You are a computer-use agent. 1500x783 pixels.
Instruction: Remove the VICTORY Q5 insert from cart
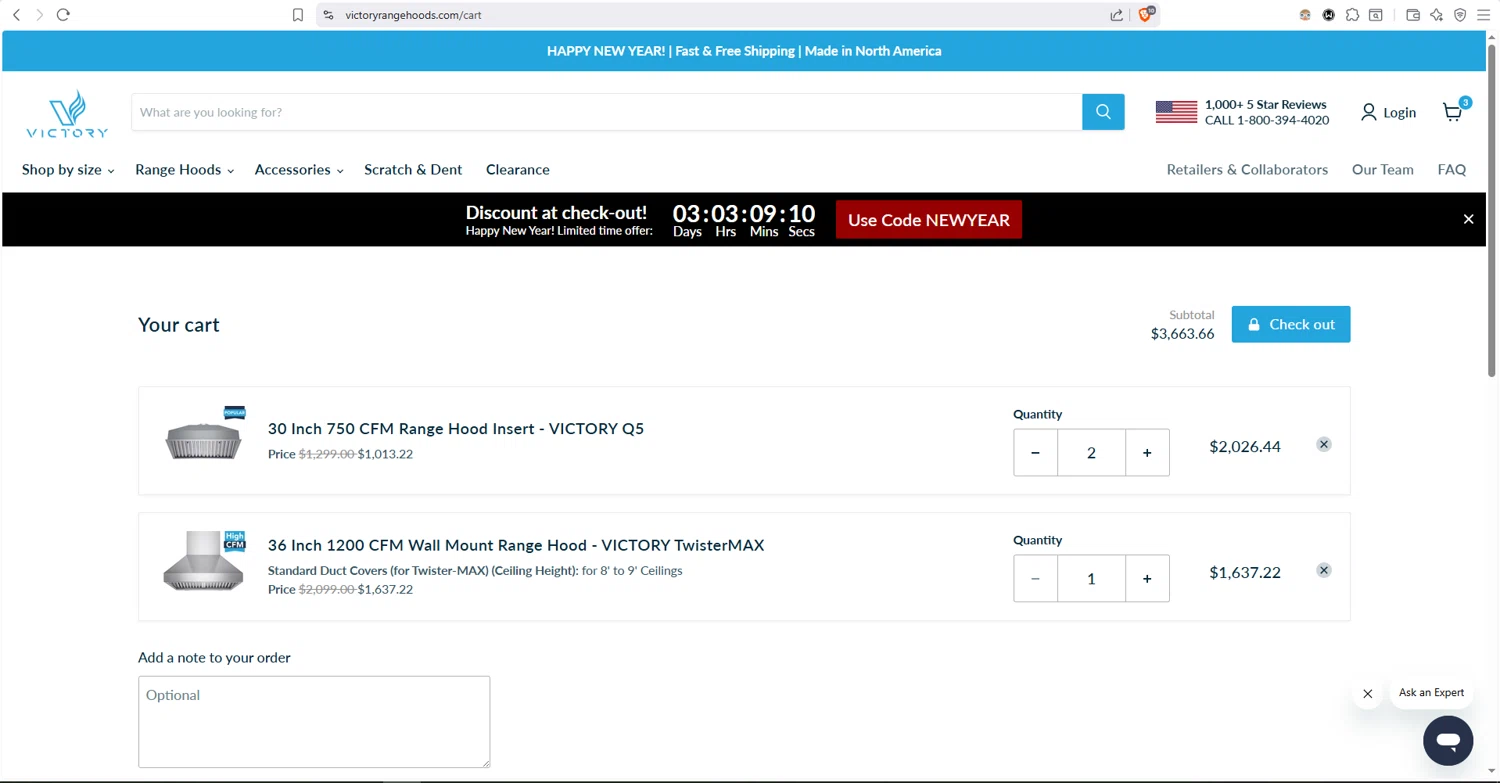(x=1323, y=444)
